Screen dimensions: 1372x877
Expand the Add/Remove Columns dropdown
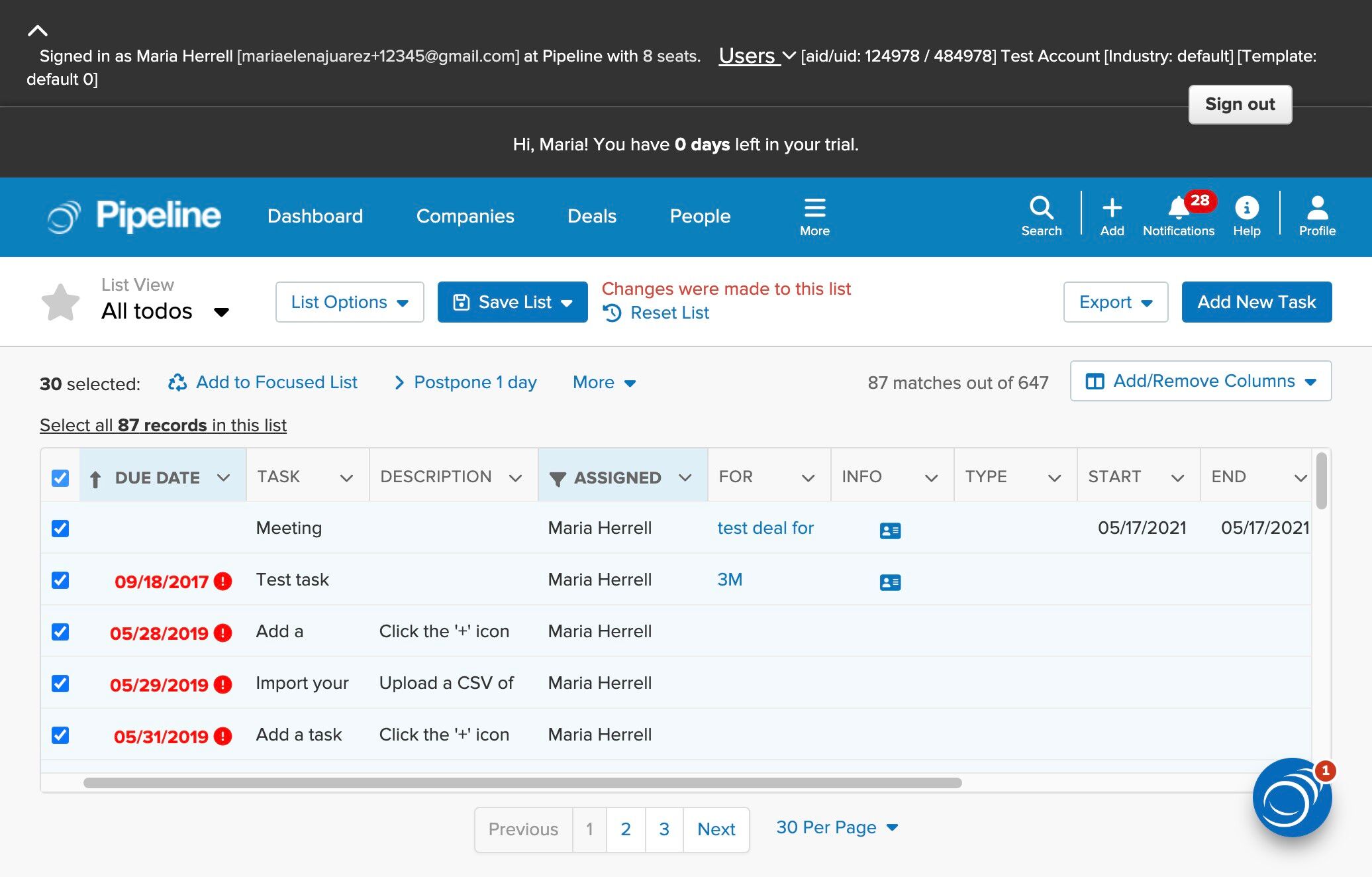click(1200, 381)
